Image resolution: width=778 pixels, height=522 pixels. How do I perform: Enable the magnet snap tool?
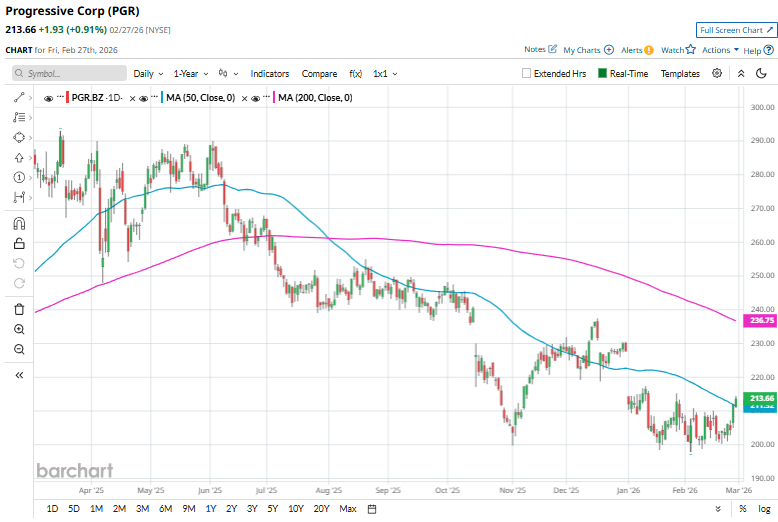tap(19, 224)
